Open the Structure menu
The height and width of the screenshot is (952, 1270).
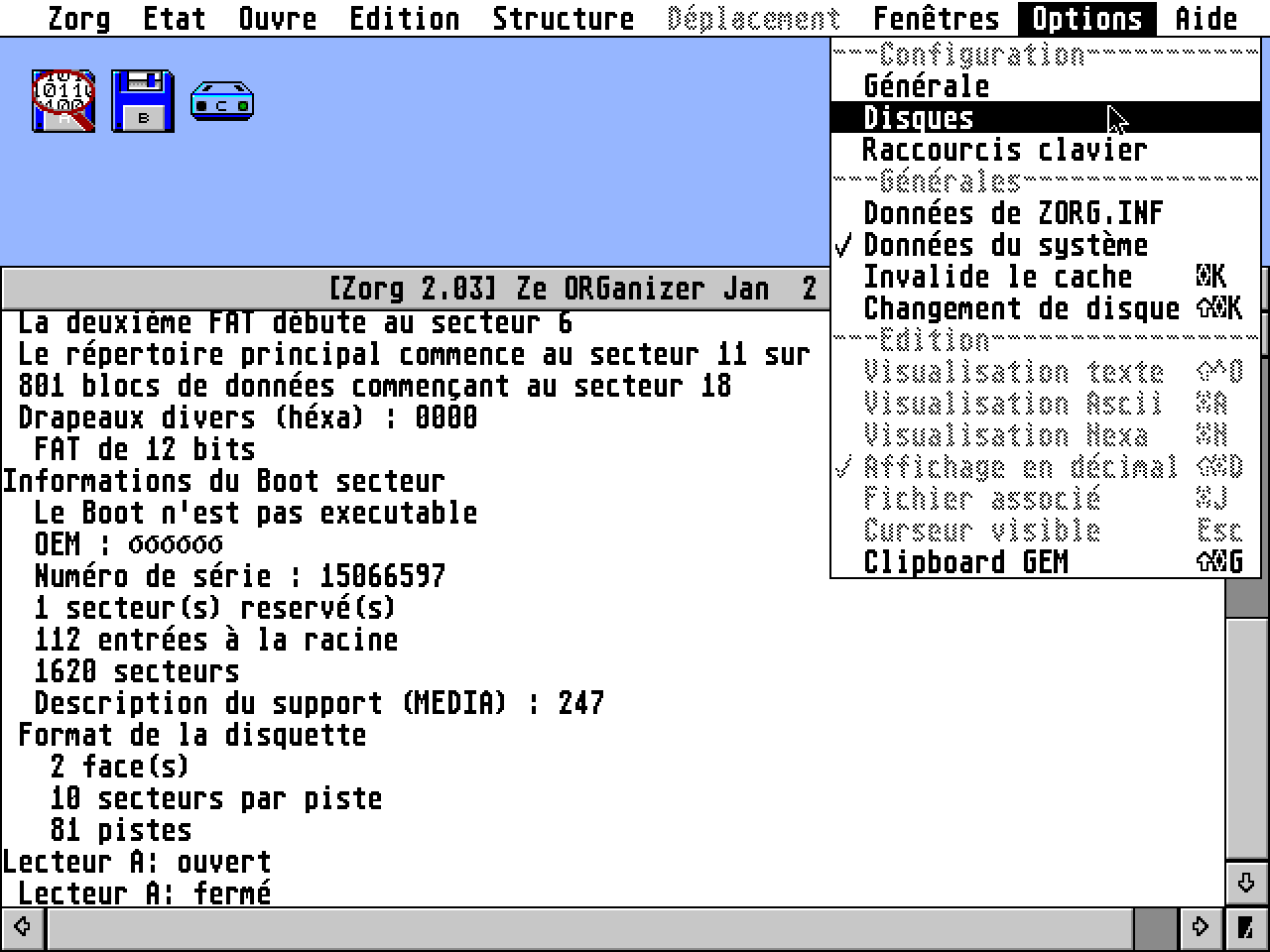(564, 17)
